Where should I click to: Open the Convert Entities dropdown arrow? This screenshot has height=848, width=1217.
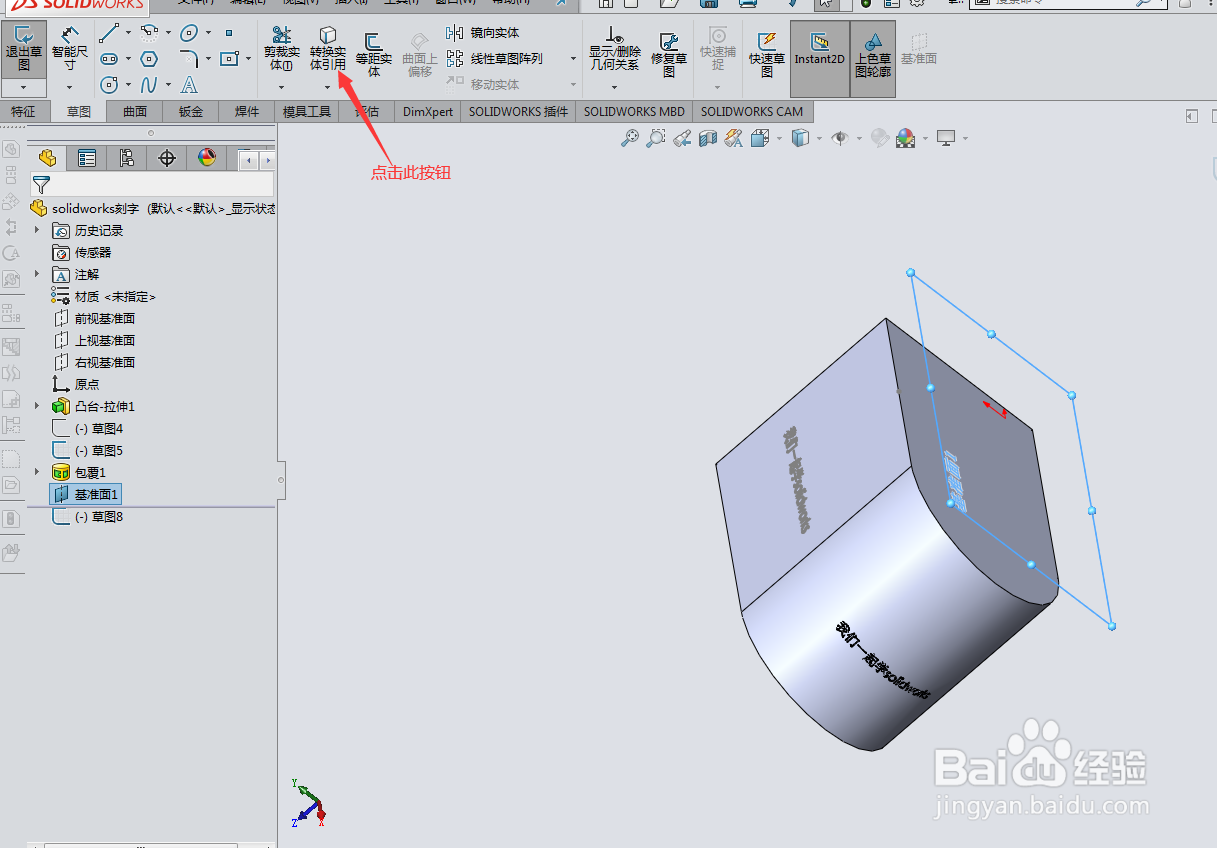coord(327,88)
